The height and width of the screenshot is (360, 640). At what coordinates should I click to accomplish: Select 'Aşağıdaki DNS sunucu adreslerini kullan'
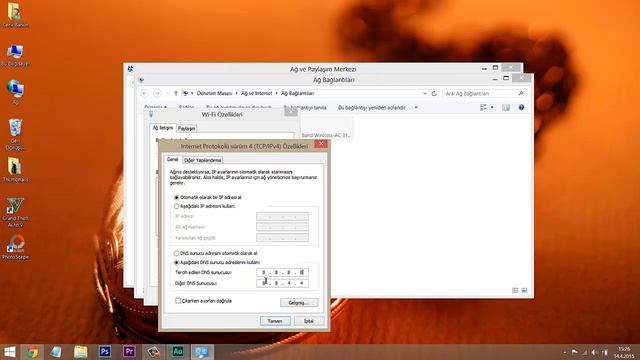217,262
